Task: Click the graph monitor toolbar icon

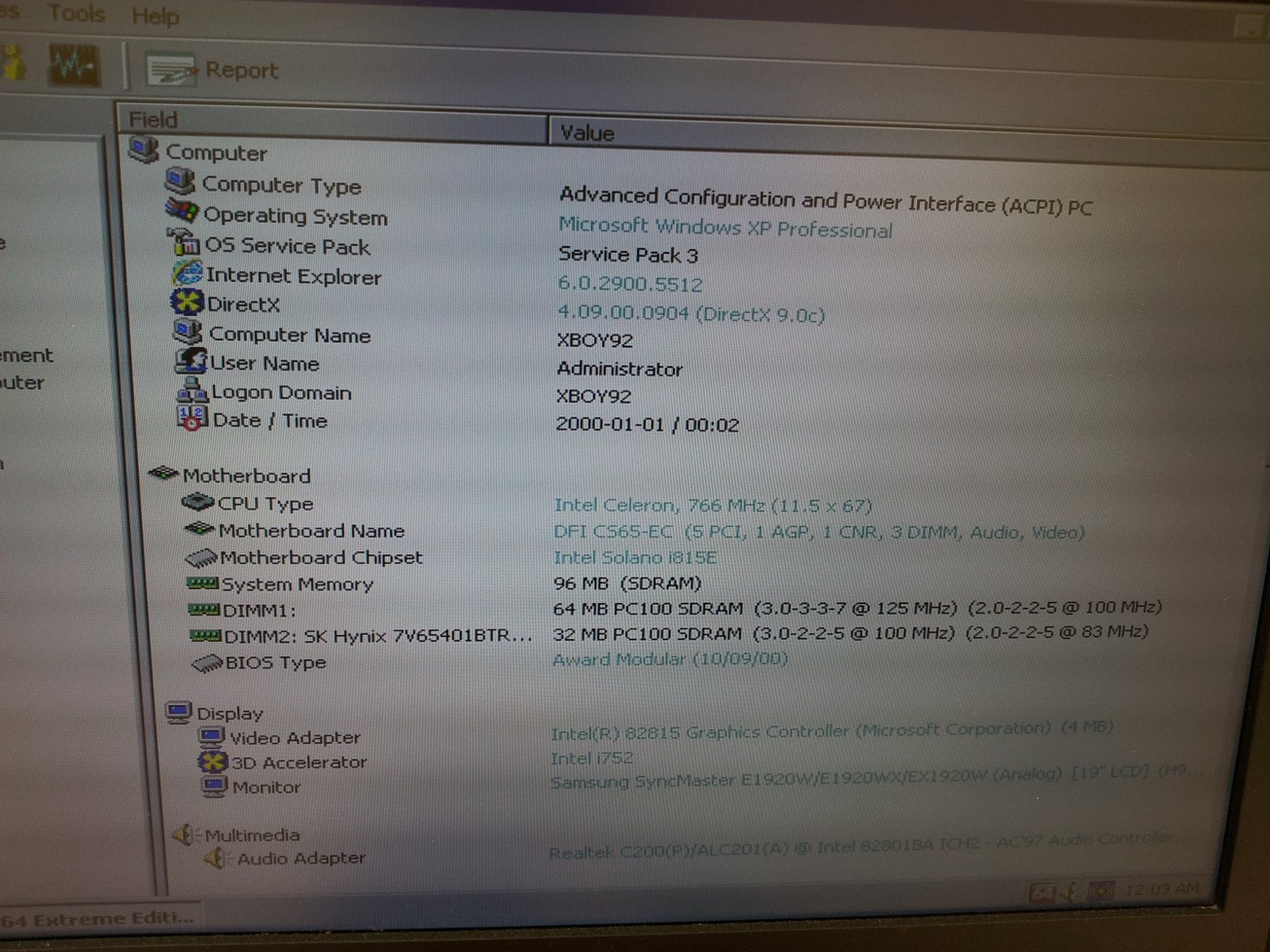Action: pyautogui.click(x=74, y=66)
